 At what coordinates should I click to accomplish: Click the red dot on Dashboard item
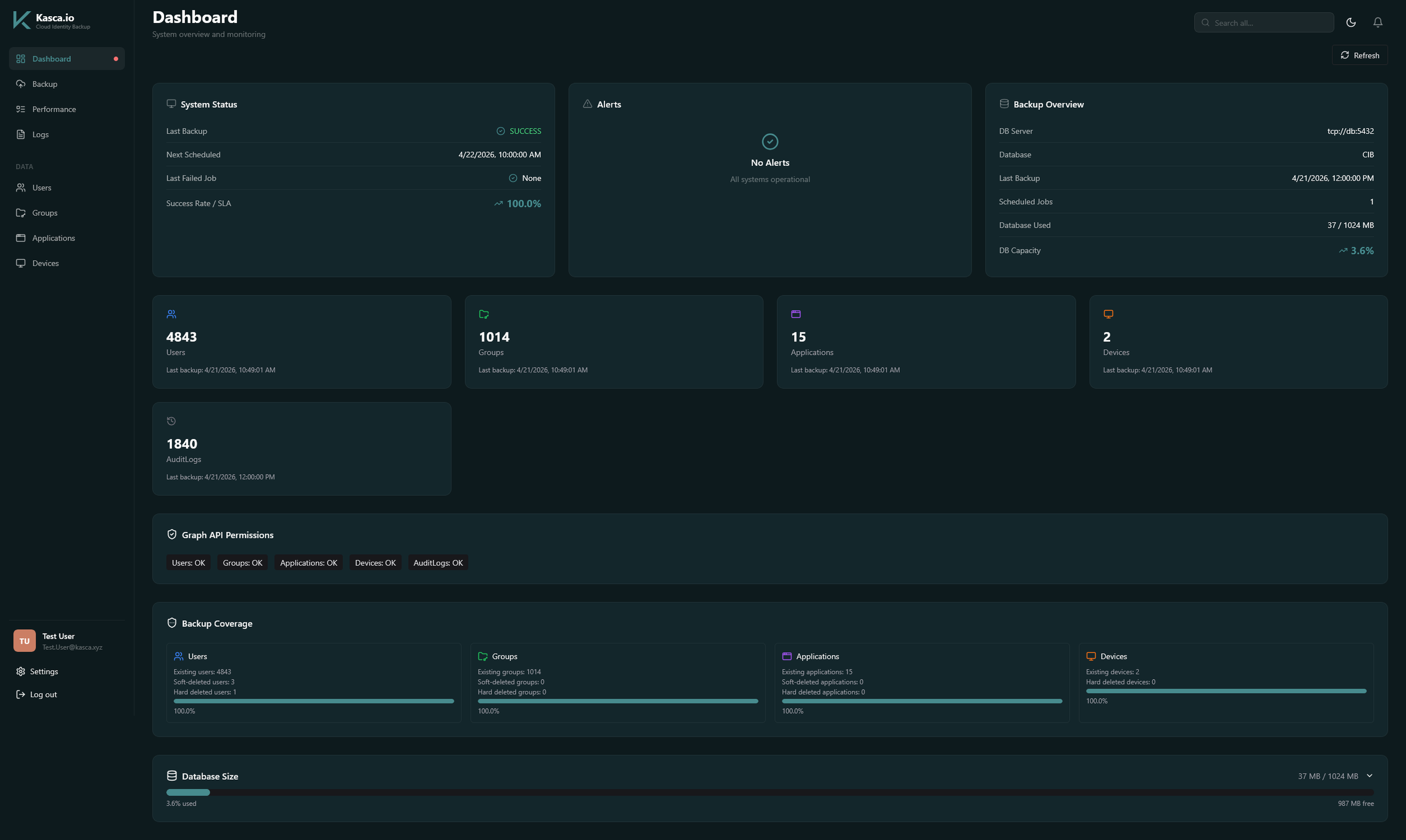(x=116, y=59)
